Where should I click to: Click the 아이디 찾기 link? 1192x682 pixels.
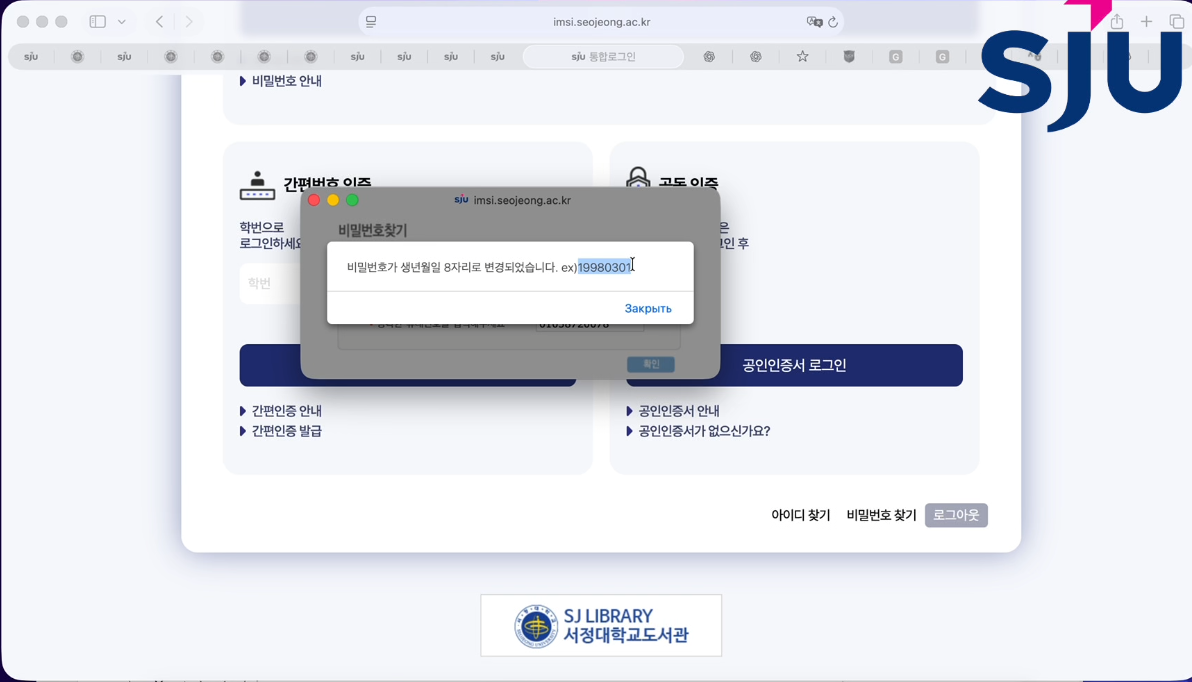click(x=800, y=515)
